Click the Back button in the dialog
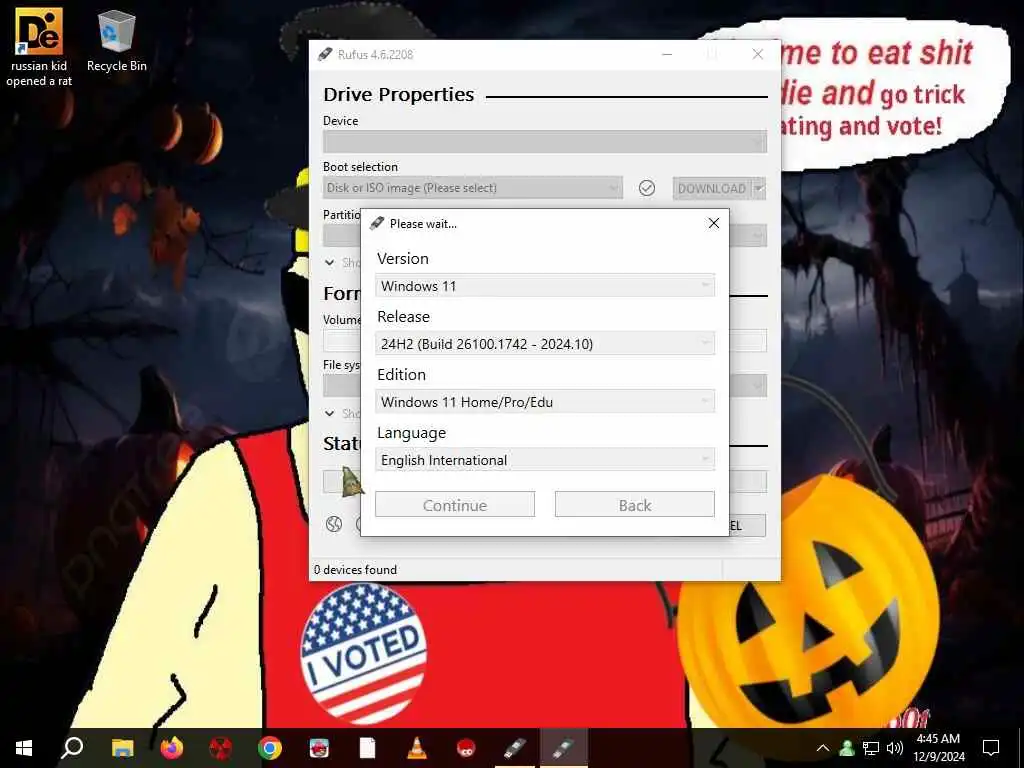Image resolution: width=1024 pixels, height=768 pixels. click(x=635, y=505)
